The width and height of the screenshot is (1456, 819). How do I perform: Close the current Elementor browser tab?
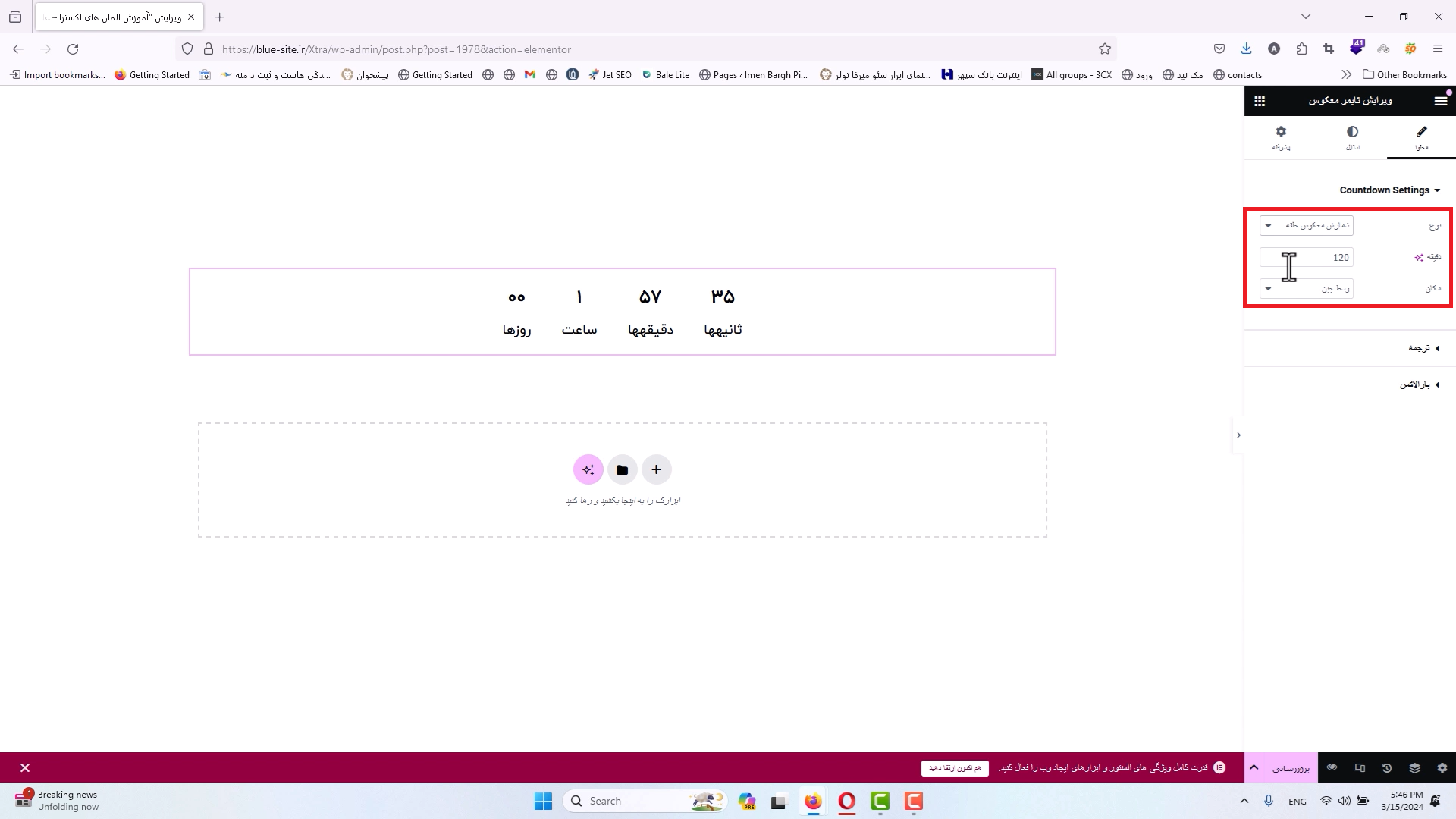click(x=191, y=17)
